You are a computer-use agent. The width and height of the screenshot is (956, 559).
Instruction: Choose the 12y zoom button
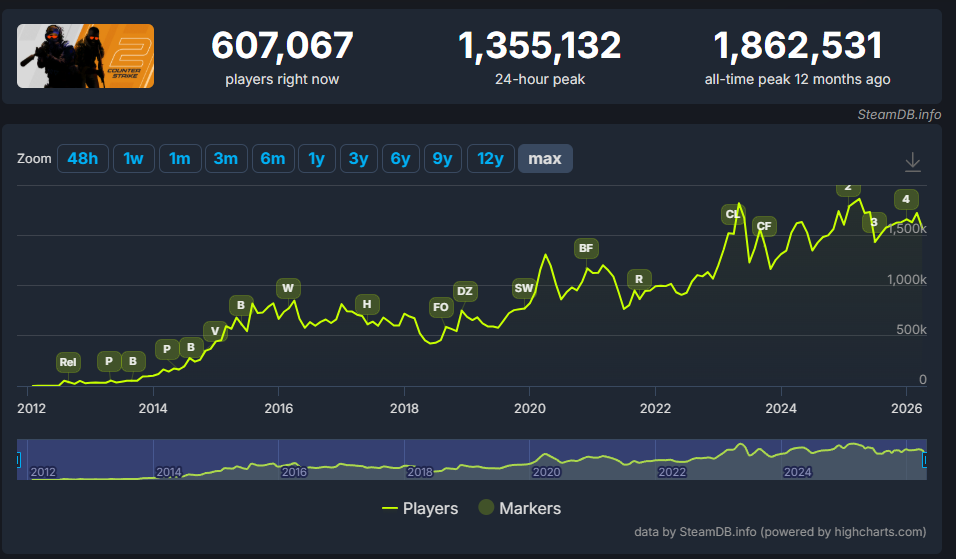[x=491, y=158]
